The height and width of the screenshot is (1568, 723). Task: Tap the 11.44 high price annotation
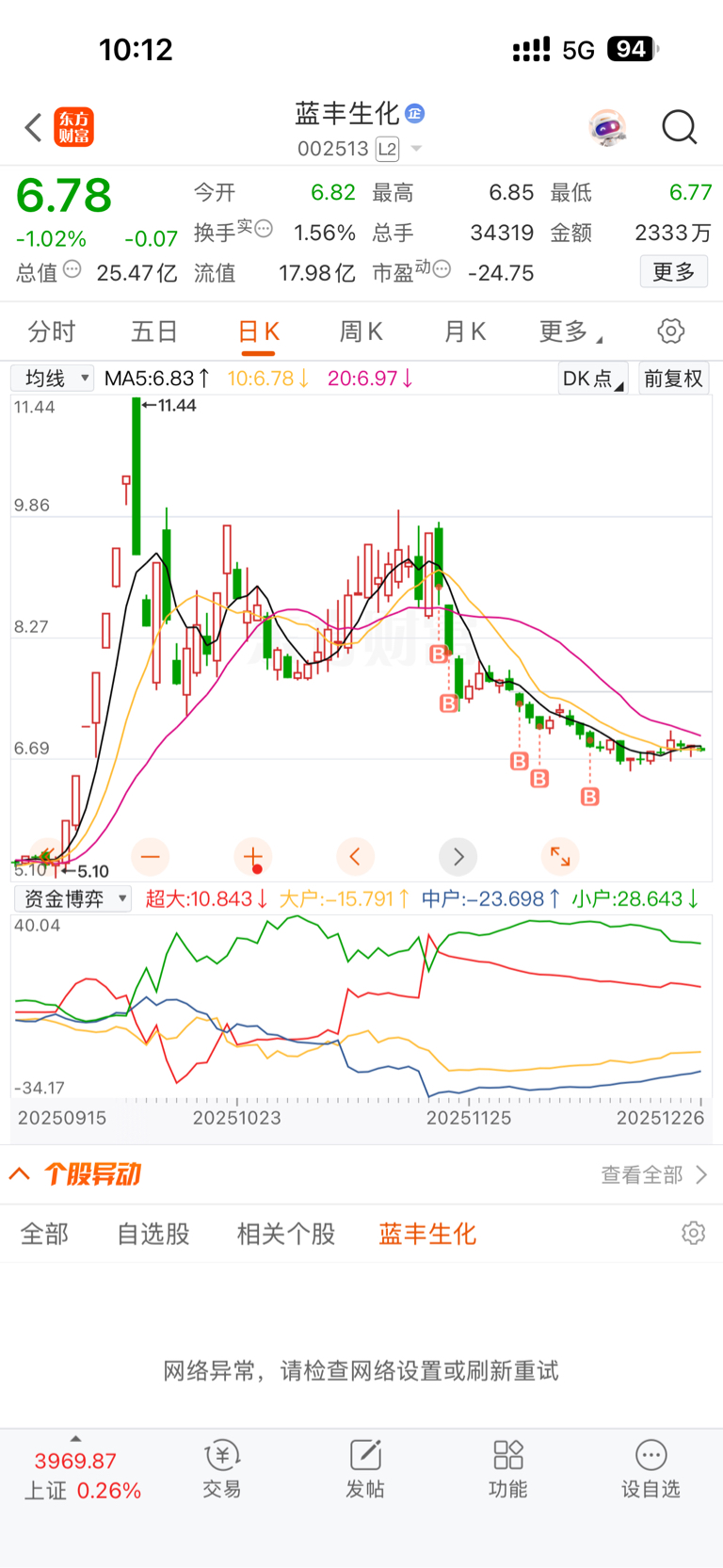tap(169, 406)
